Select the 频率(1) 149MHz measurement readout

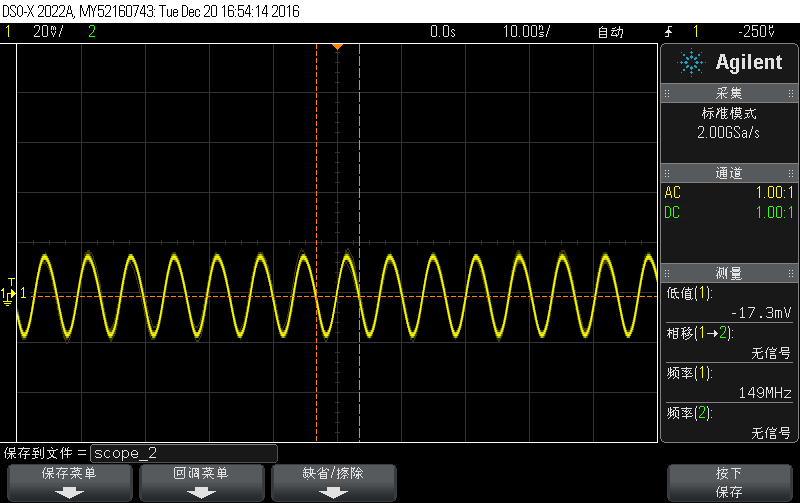tap(729, 383)
